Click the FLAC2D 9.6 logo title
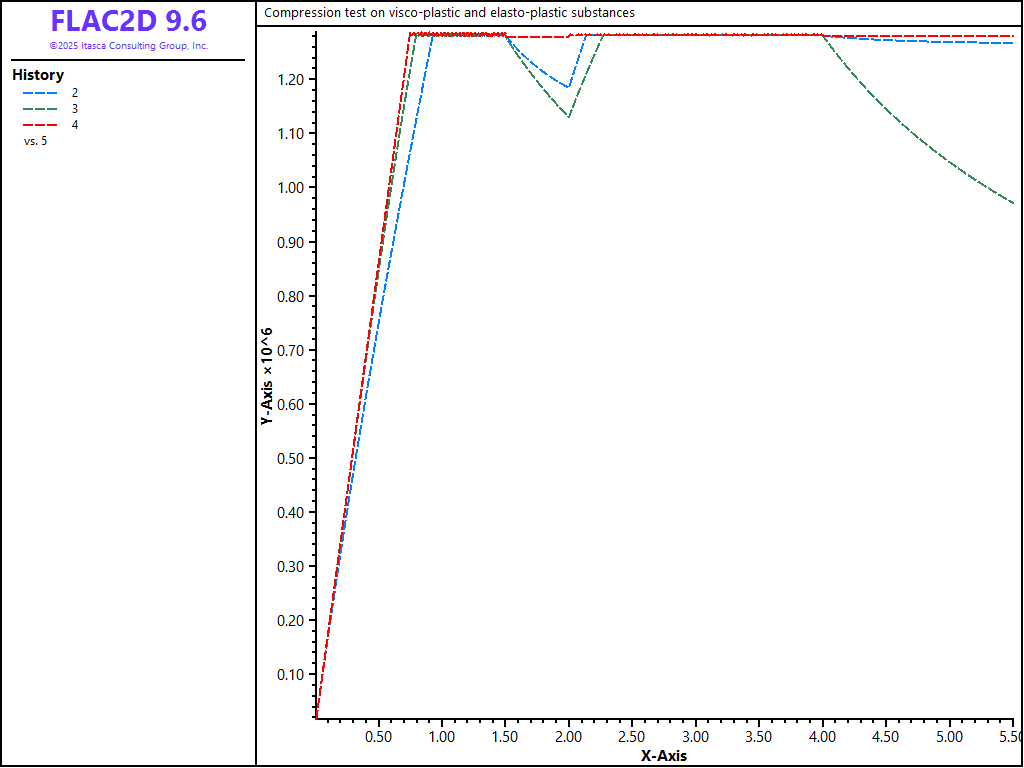The height and width of the screenshot is (768, 1024). [128, 21]
